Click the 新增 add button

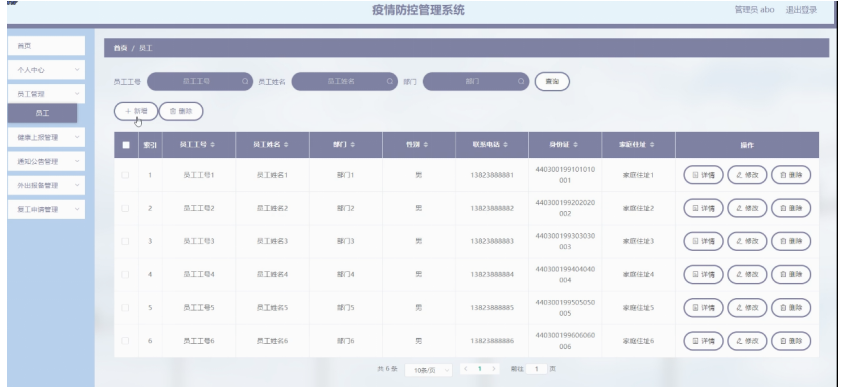tap(136, 111)
